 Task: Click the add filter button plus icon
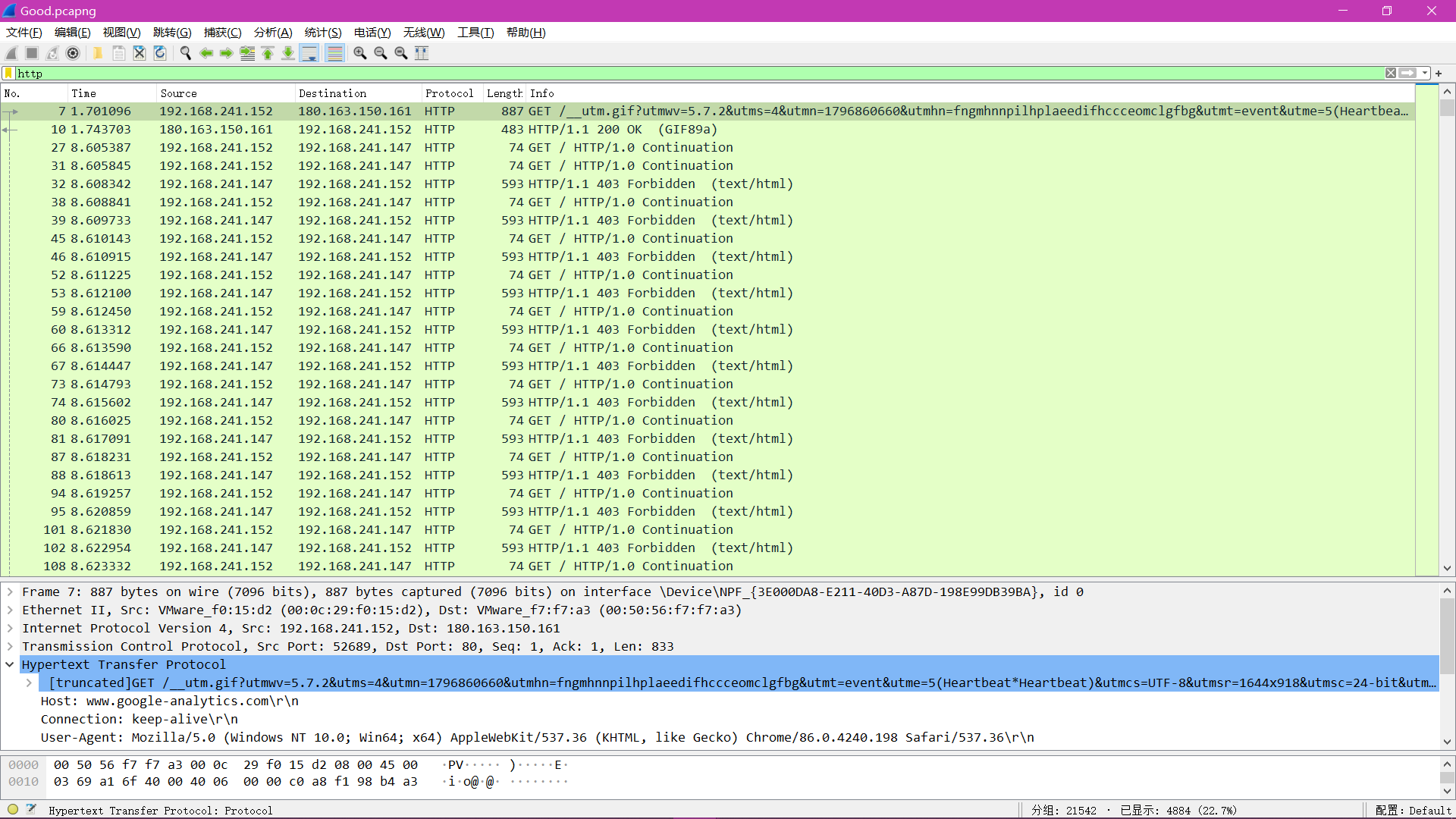click(x=1439, y=74)
